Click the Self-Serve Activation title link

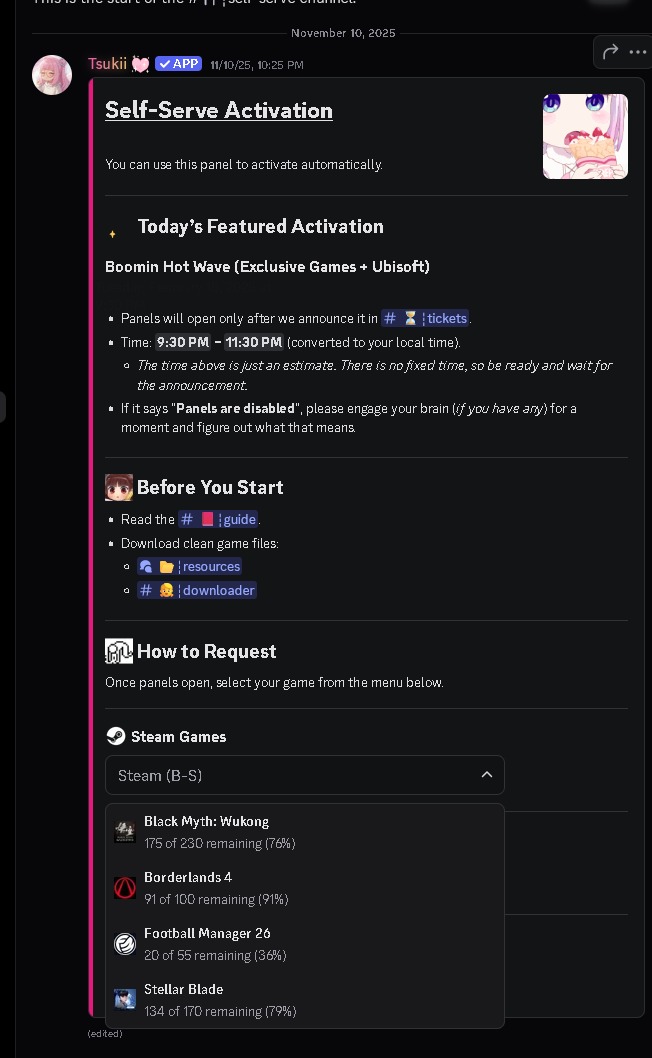coord(219,111)
